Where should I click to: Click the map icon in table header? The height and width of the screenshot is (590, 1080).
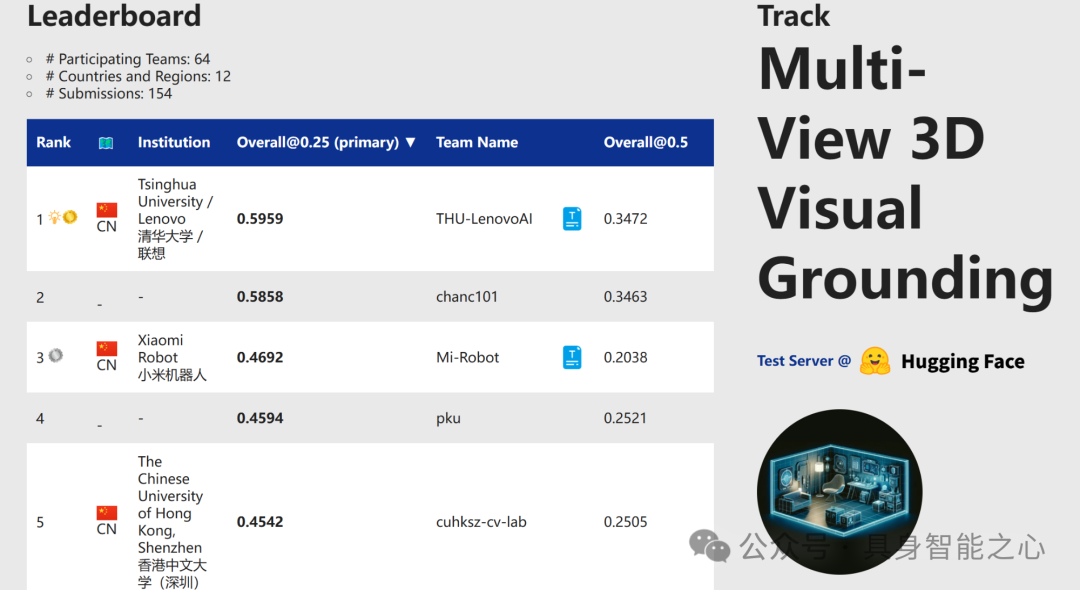coord(105,143)
